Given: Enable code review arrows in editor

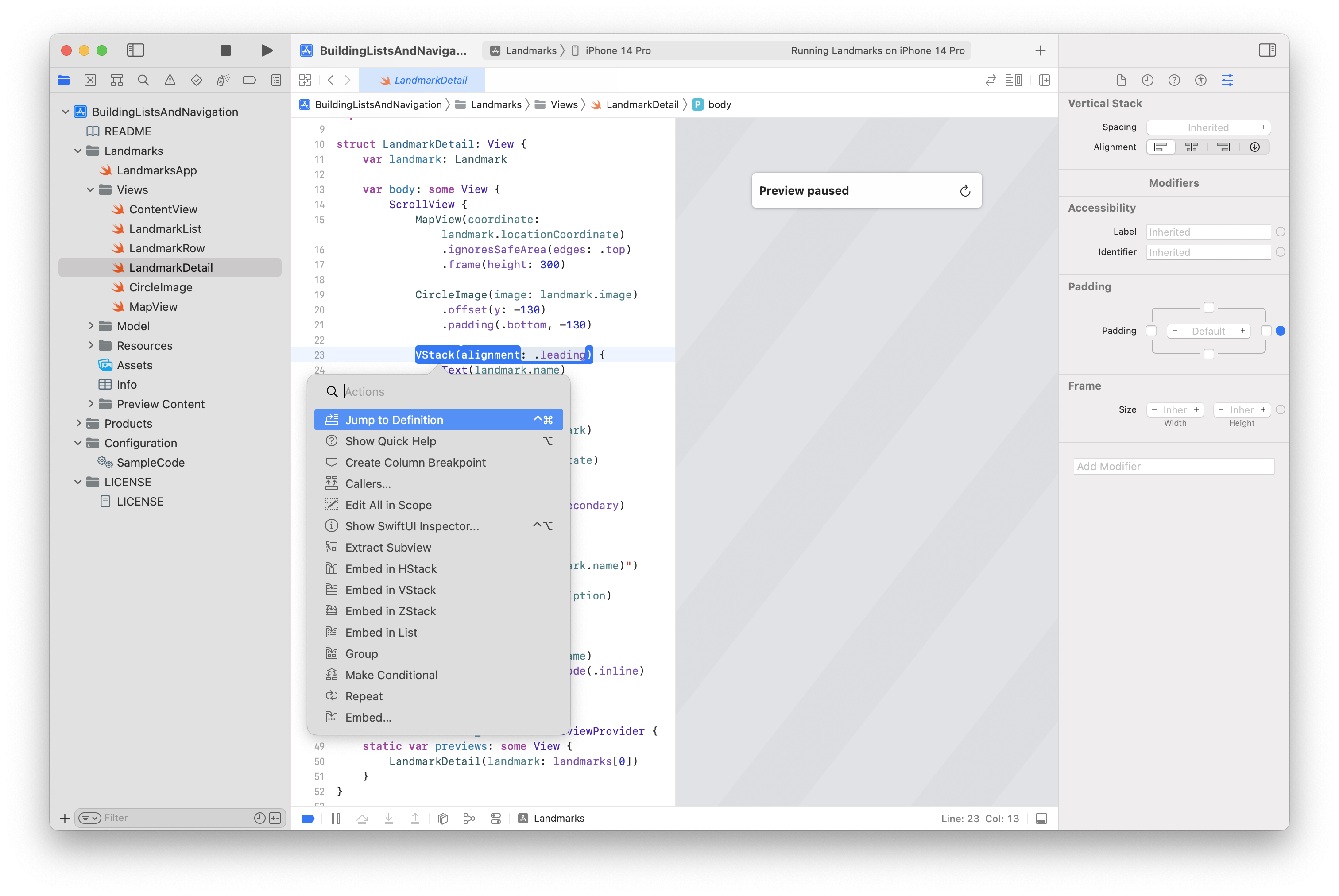Looking at the screenshot, I should 991,80.
